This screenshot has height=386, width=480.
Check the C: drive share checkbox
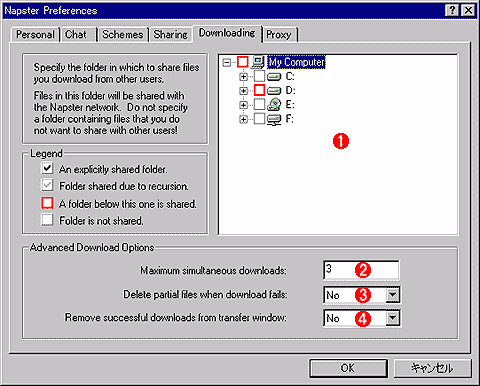point(259,76)
